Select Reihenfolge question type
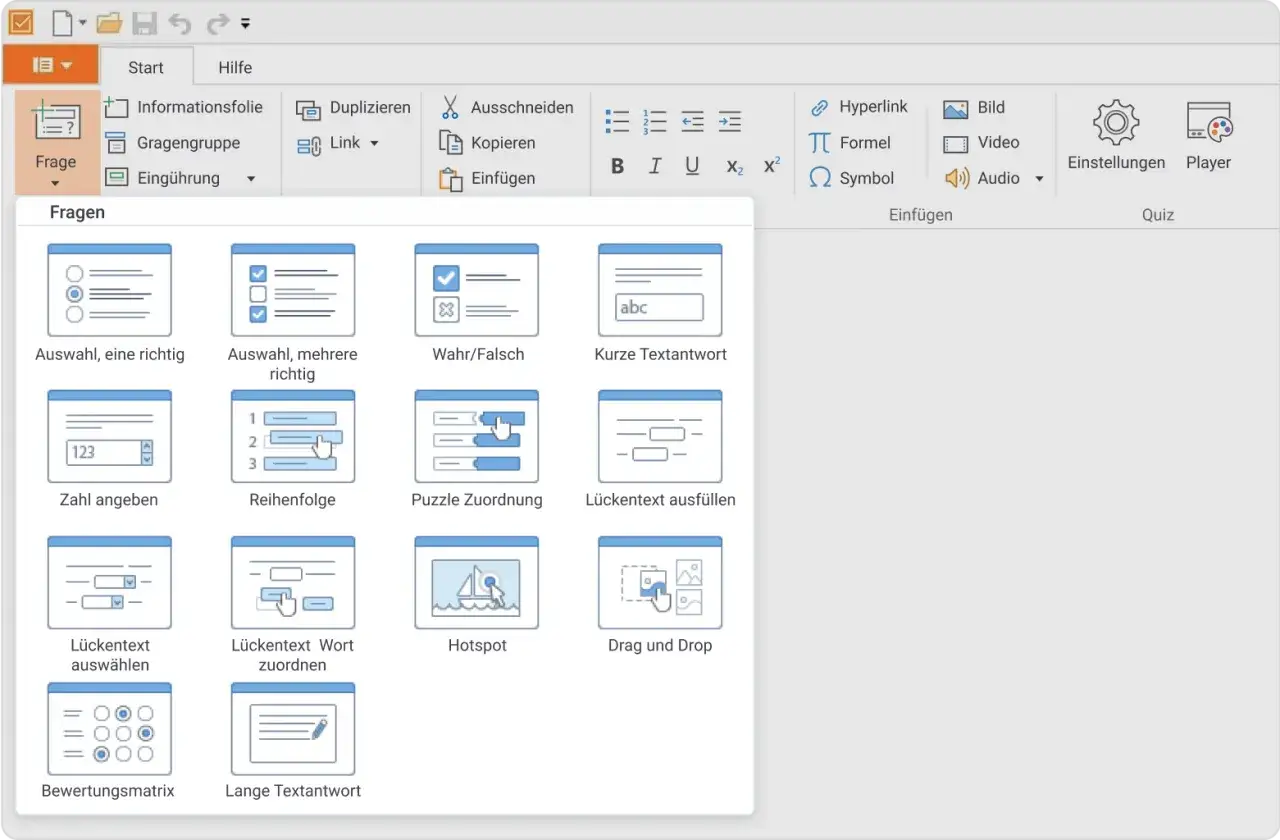The width and height of the screenshot is (1280, 840). [x=293, y=448]
